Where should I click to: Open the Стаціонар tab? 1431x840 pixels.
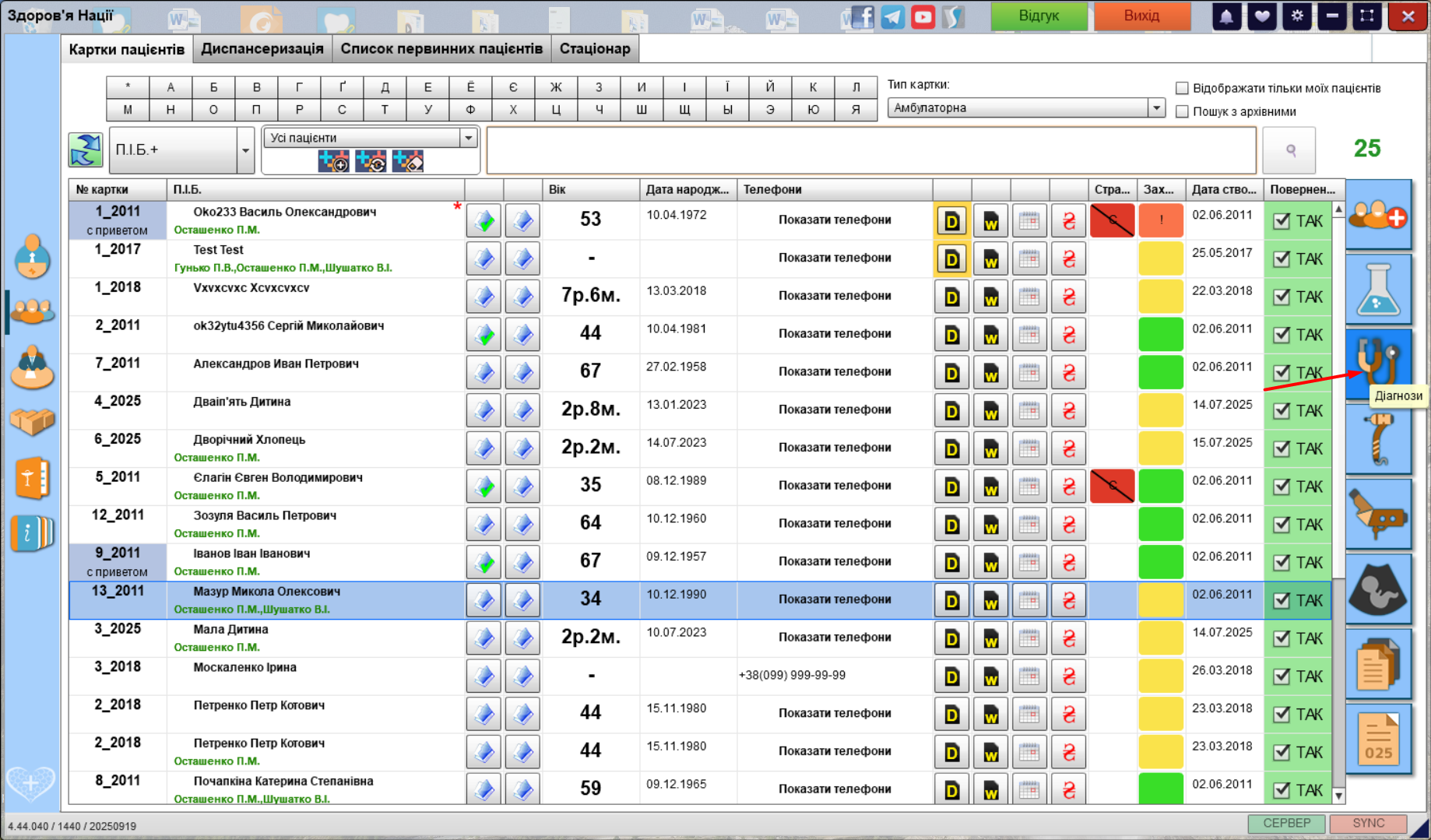[595, 48]
